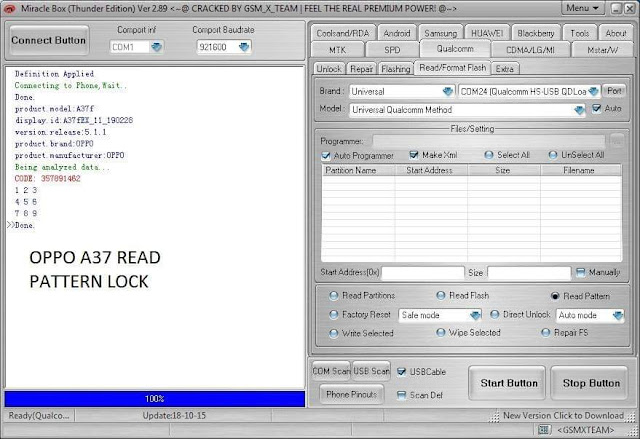Open the Read/Format Flash sub-tab

[453, 68]
